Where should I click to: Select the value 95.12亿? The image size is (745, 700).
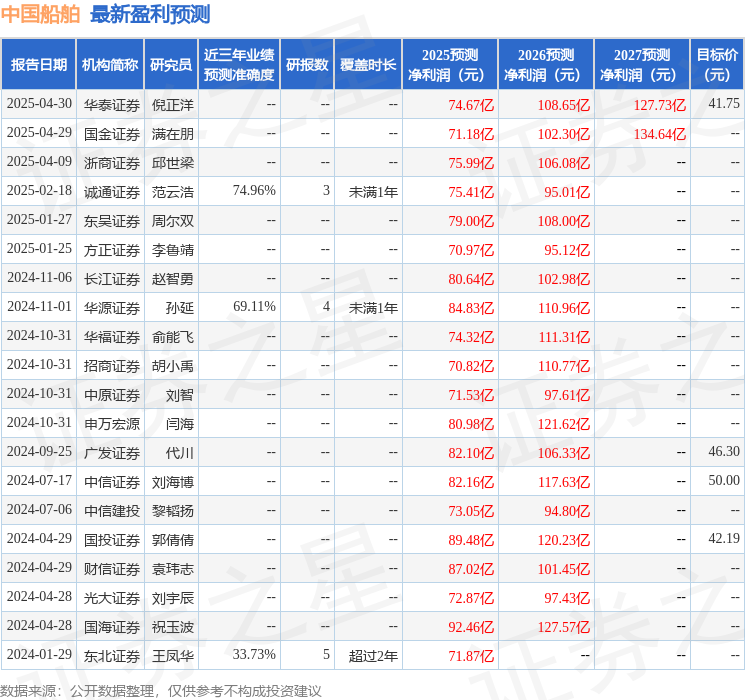[567, 250]
